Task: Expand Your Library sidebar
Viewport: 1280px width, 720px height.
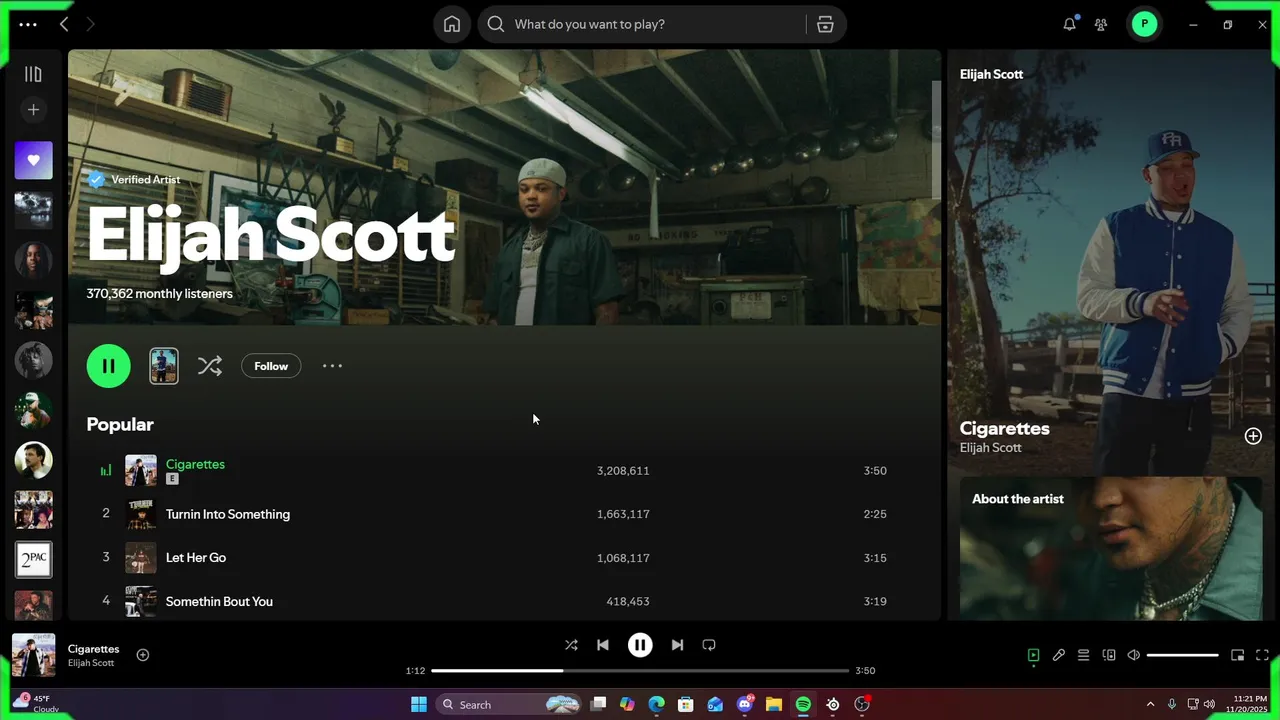Action: (33, 74)
